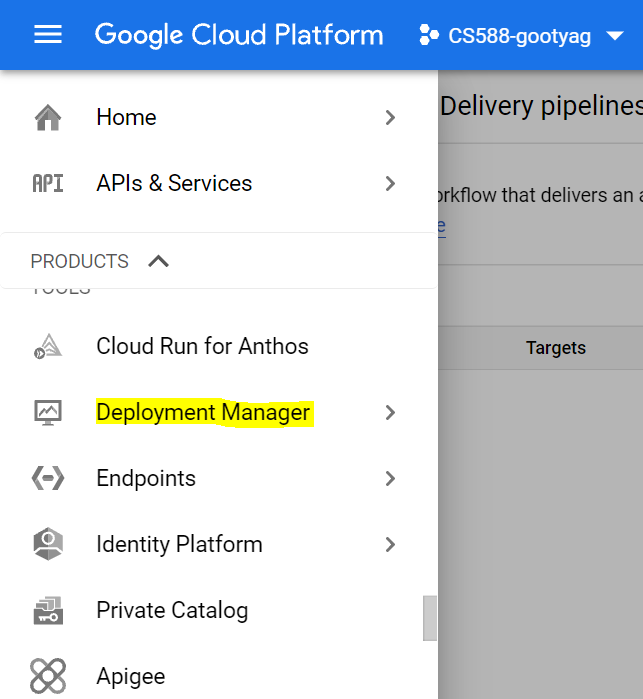Click the Delivery pipelines page heading
This screenshot has width=643, height=699.
click(x=541, y=106)
